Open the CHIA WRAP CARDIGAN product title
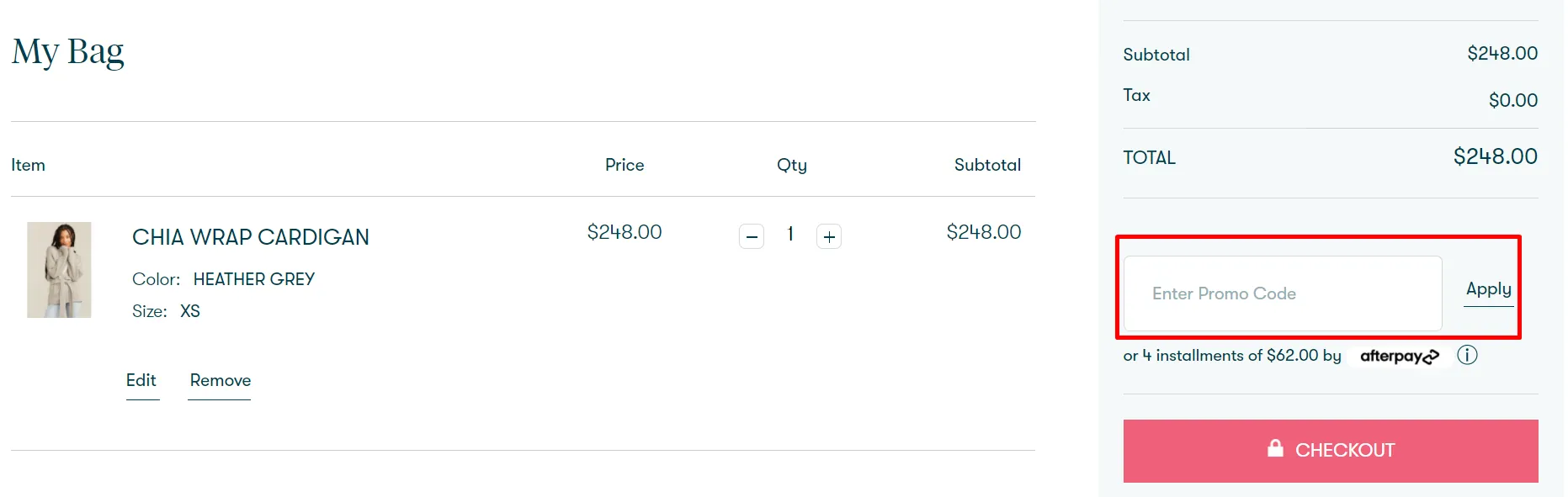 coord(251,237)
